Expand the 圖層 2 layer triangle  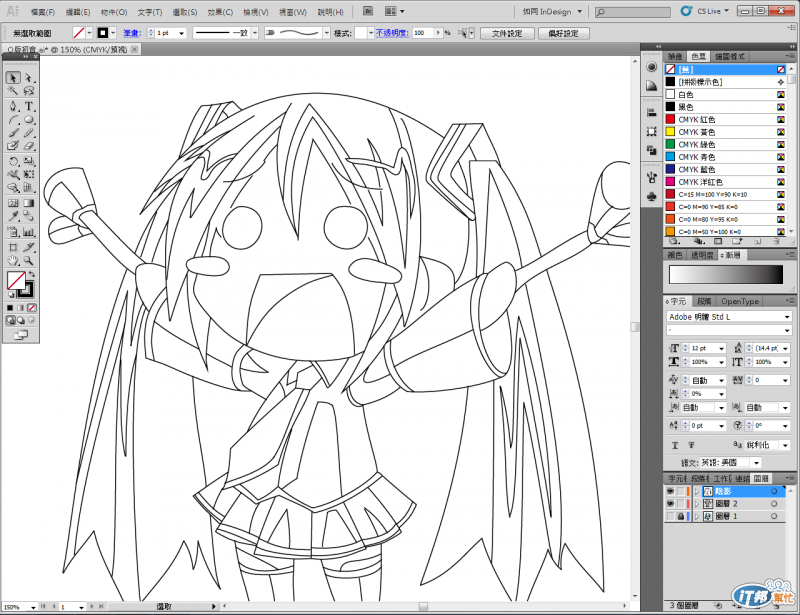(696, 504)
